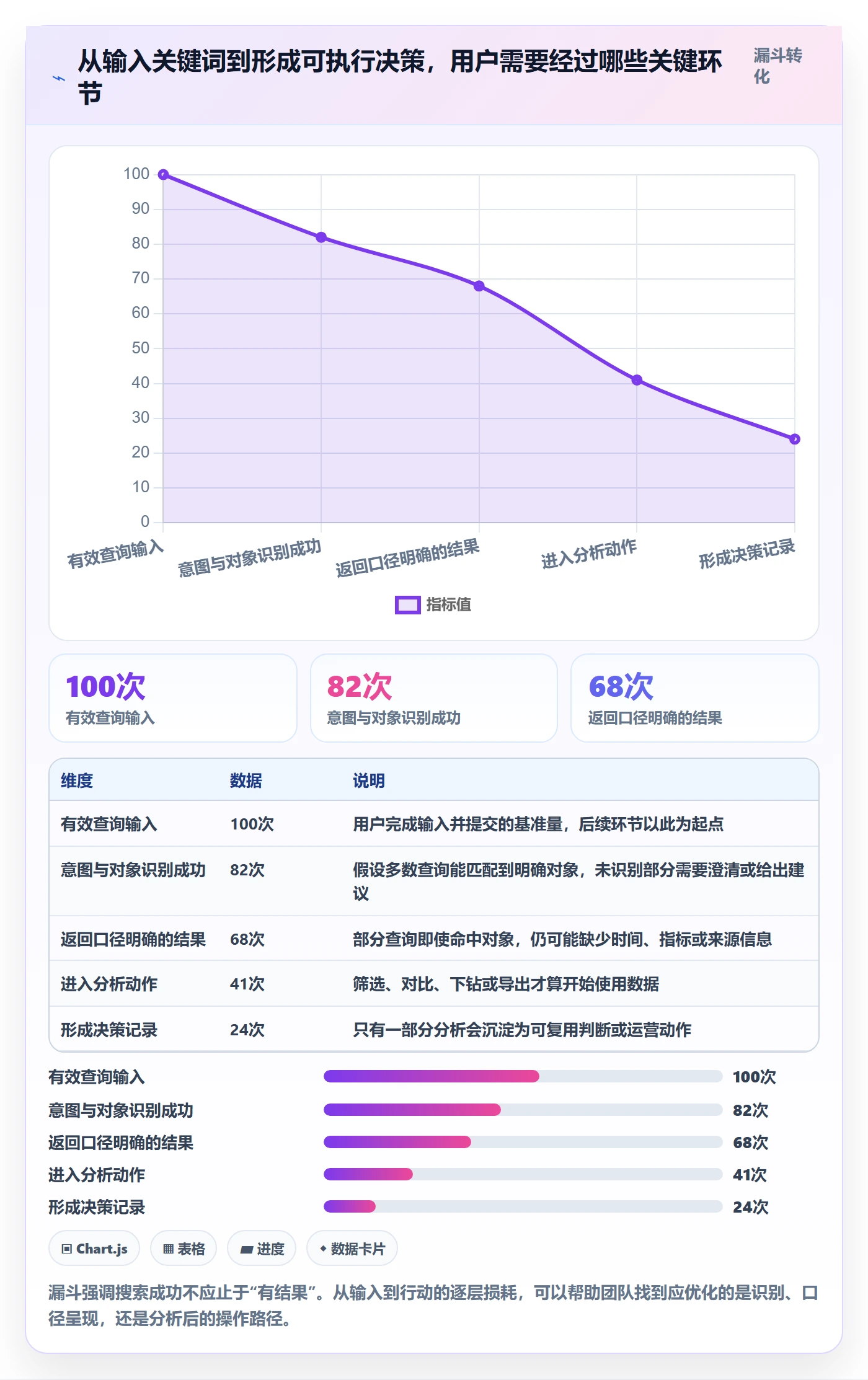Click the chart point for 形成决策记录
The width and height of the screenshot is (868, 1380).
(795, 439)
